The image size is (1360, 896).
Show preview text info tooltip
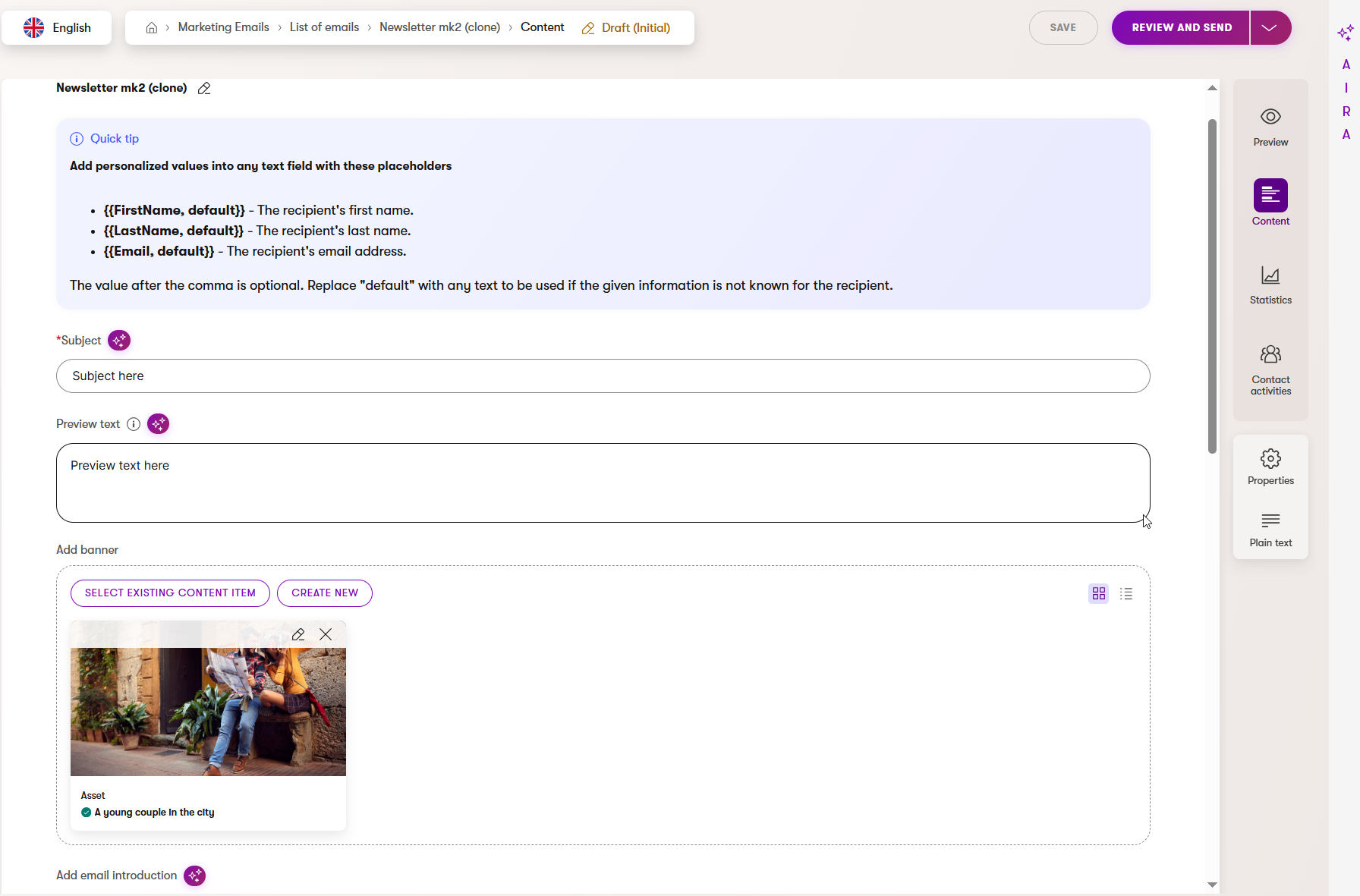click(x=134, y=424)
